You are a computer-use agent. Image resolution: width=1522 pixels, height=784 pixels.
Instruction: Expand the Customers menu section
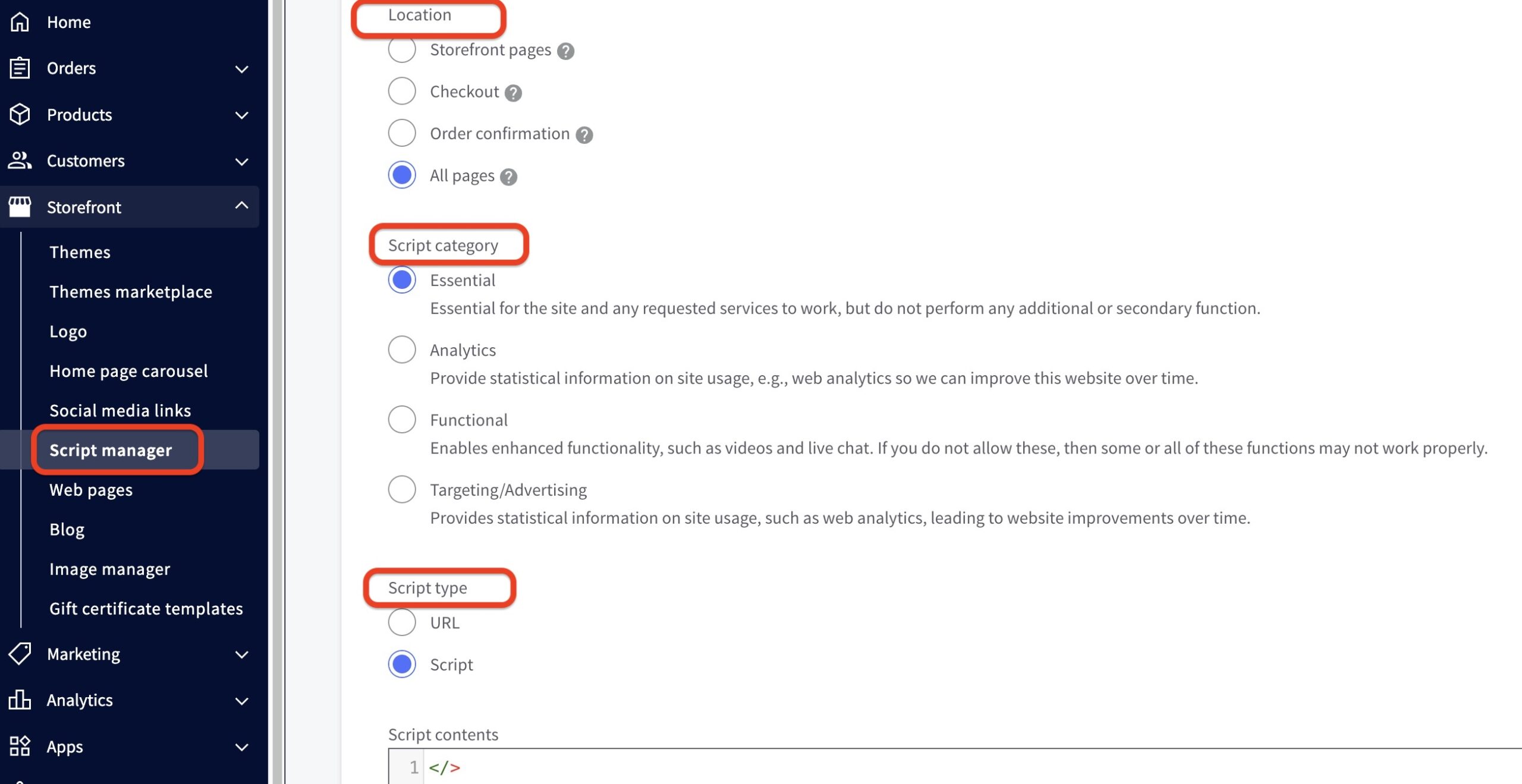241,161
